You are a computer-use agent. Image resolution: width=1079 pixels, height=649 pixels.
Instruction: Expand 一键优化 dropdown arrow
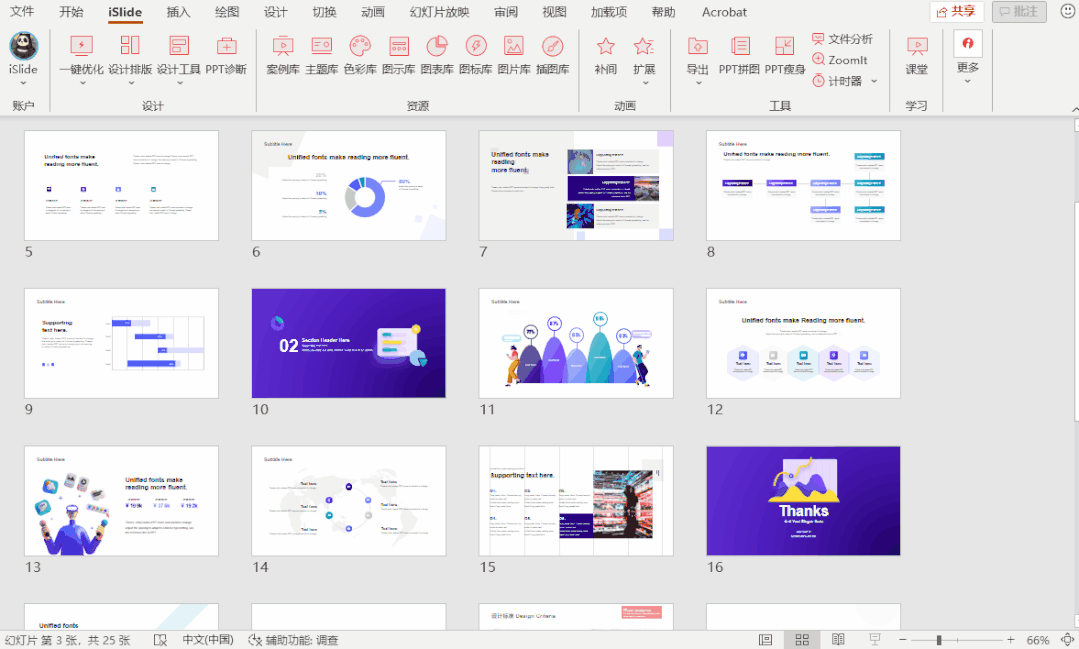[83, 83]
